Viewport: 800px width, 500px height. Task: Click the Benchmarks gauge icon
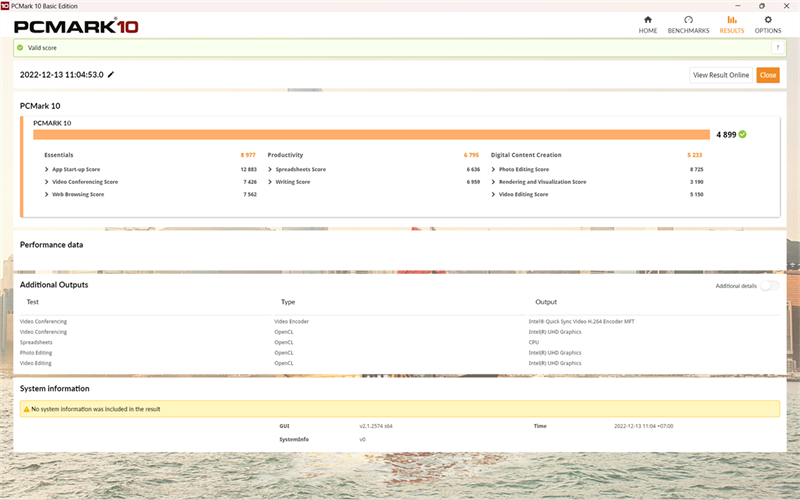pyautogui.click(x=689, y=19)
